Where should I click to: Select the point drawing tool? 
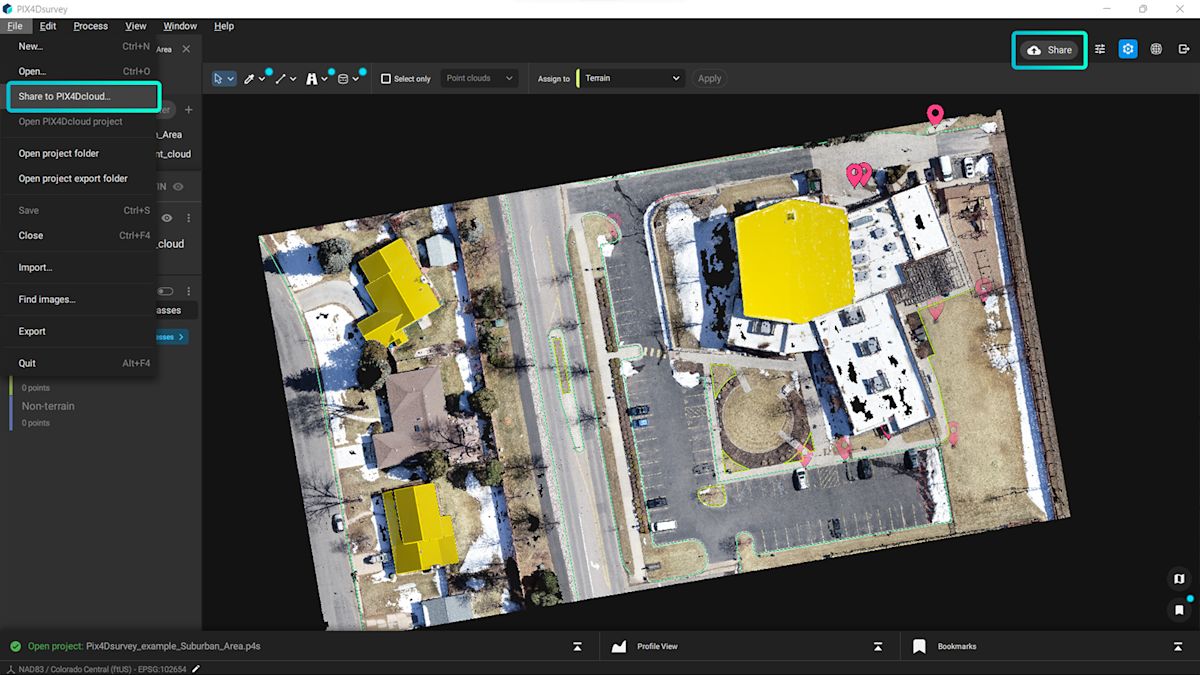(250, 78)
